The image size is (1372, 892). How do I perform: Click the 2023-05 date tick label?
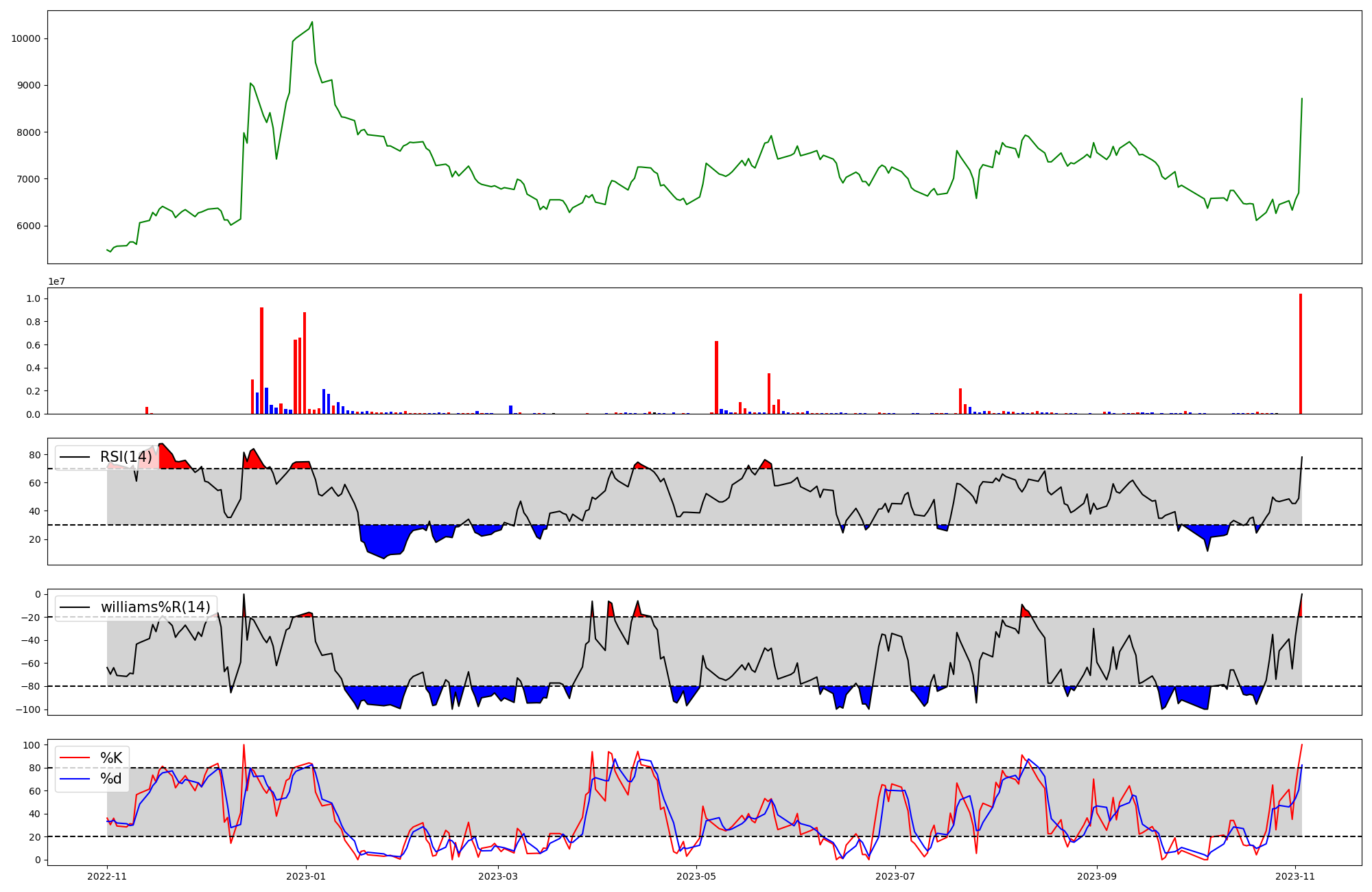pyautogui.click(x=697, y=876)
